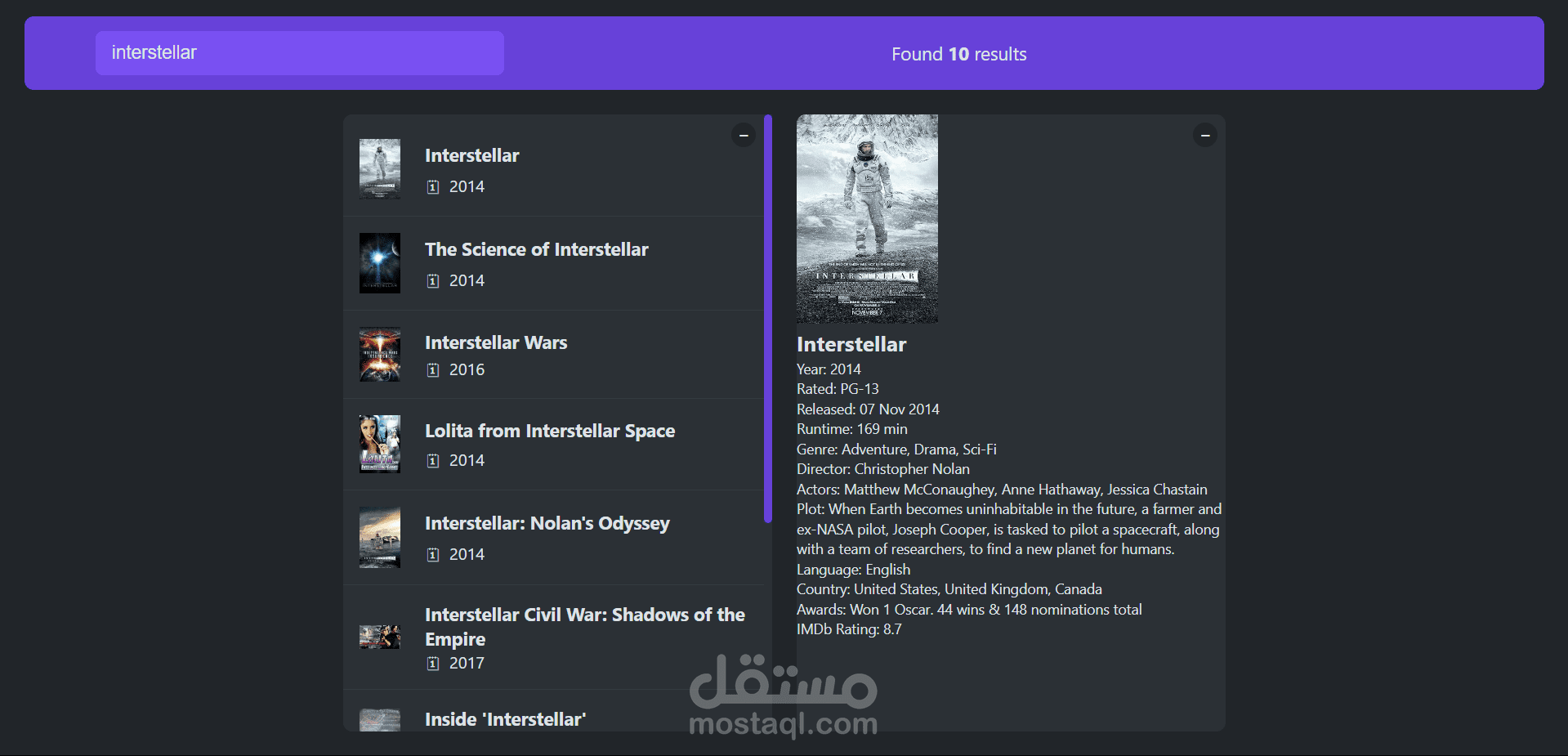Click the Awards: Won 1 Oscar line
Image resolution: width=1568 pixels, height=756 pixels.
click(969, 610)
